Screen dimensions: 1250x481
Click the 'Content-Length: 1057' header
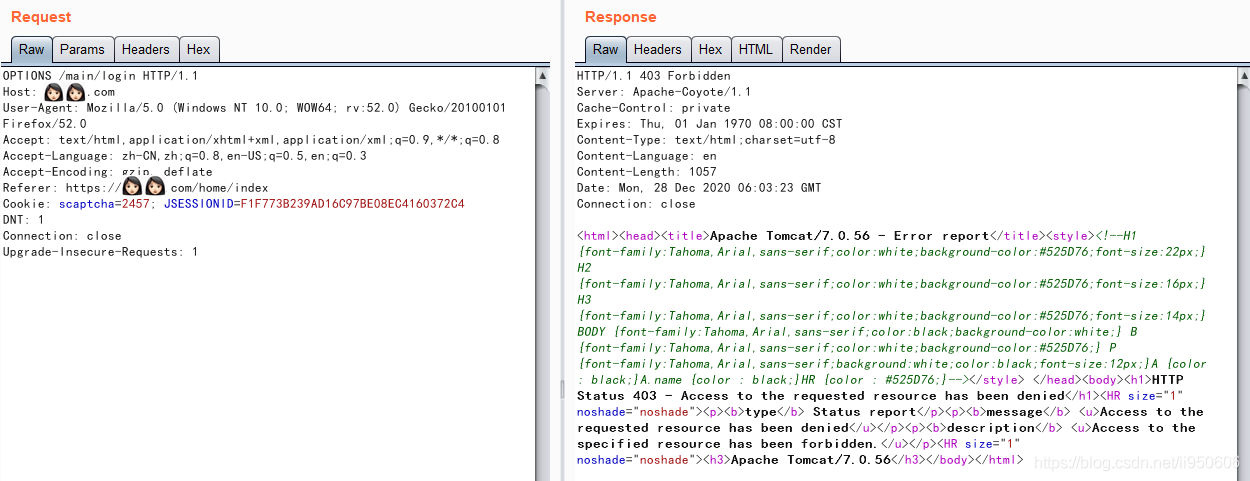[646, 172]
